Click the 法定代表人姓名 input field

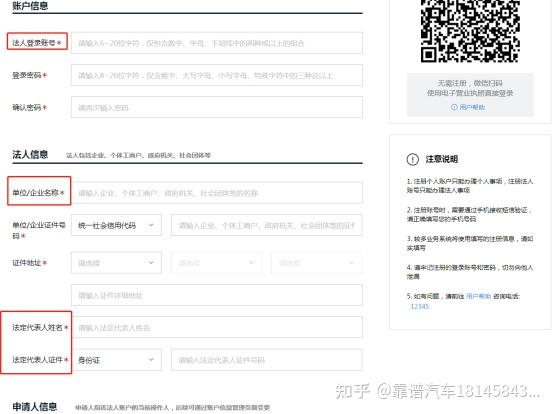217,327
